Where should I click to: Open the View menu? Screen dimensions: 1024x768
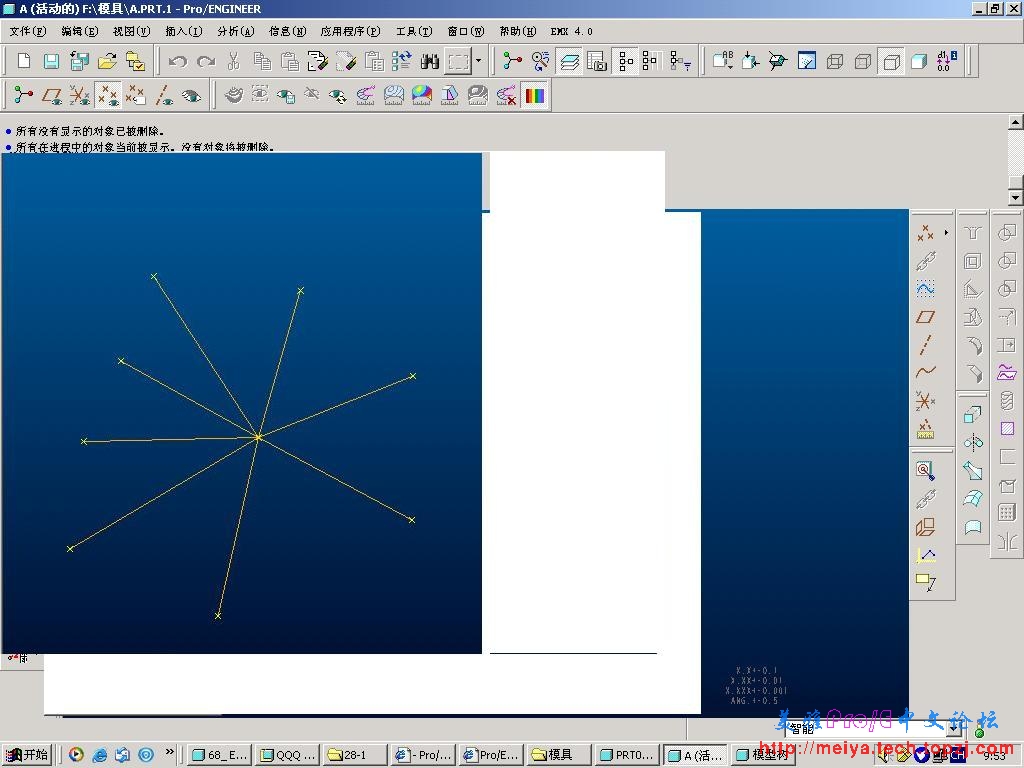tap(131, 31)
